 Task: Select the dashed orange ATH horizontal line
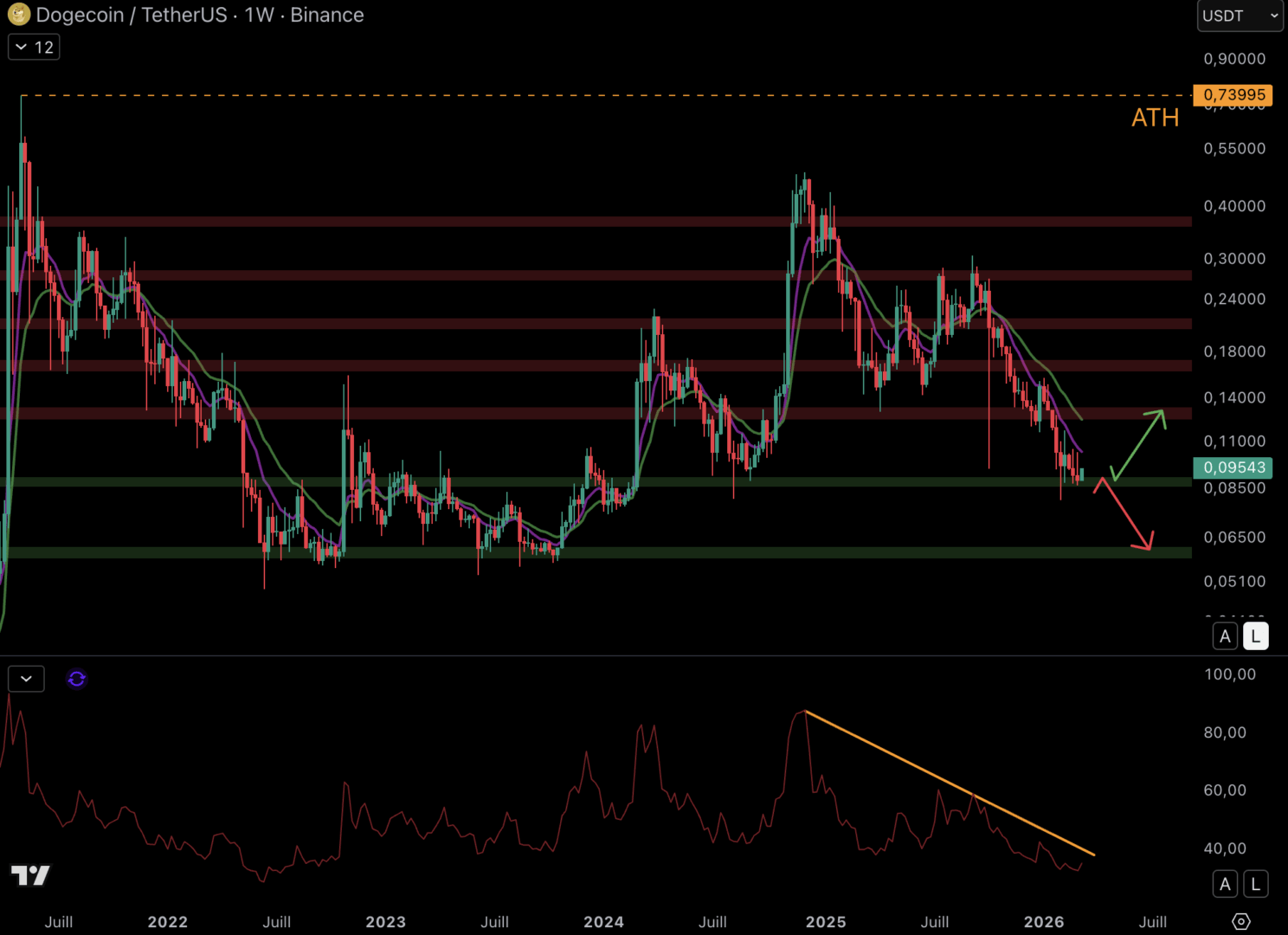(x=606, y=95)
